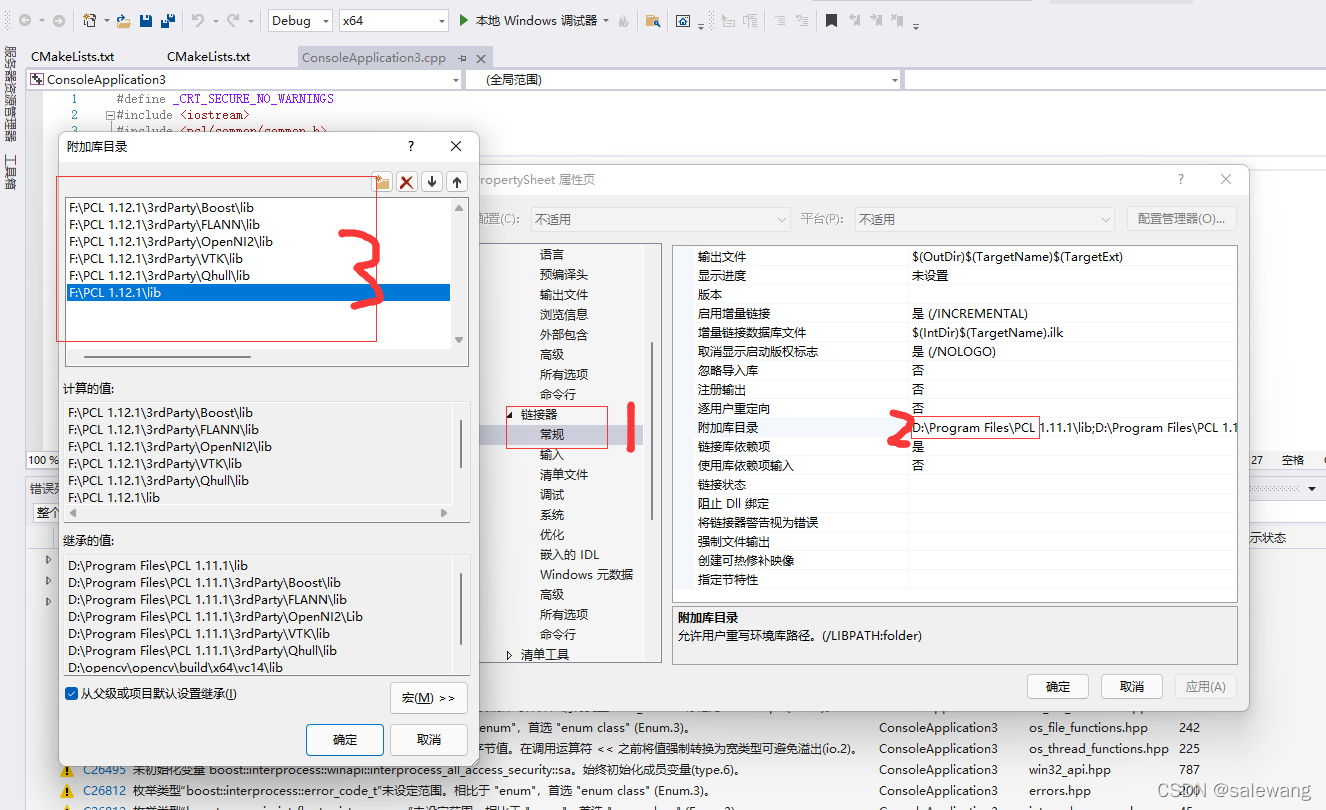Click the new item toolbar icon
The image size is (1326, 810).
tap(90, 20)
